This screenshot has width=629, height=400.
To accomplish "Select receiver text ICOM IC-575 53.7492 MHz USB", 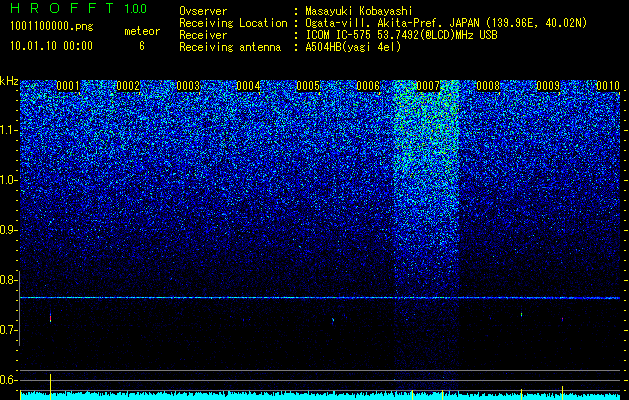I will 401,35.
